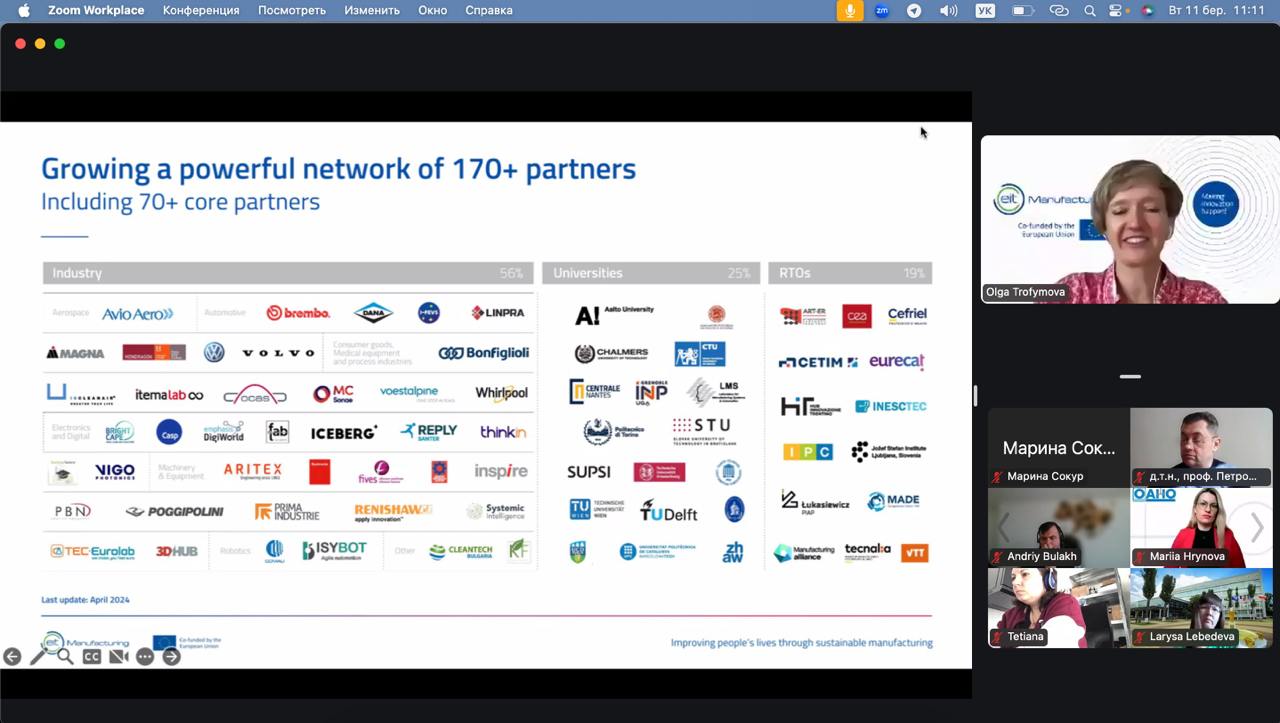Click muted mic icon on Andriy Bulakh tile

[998, 557]
